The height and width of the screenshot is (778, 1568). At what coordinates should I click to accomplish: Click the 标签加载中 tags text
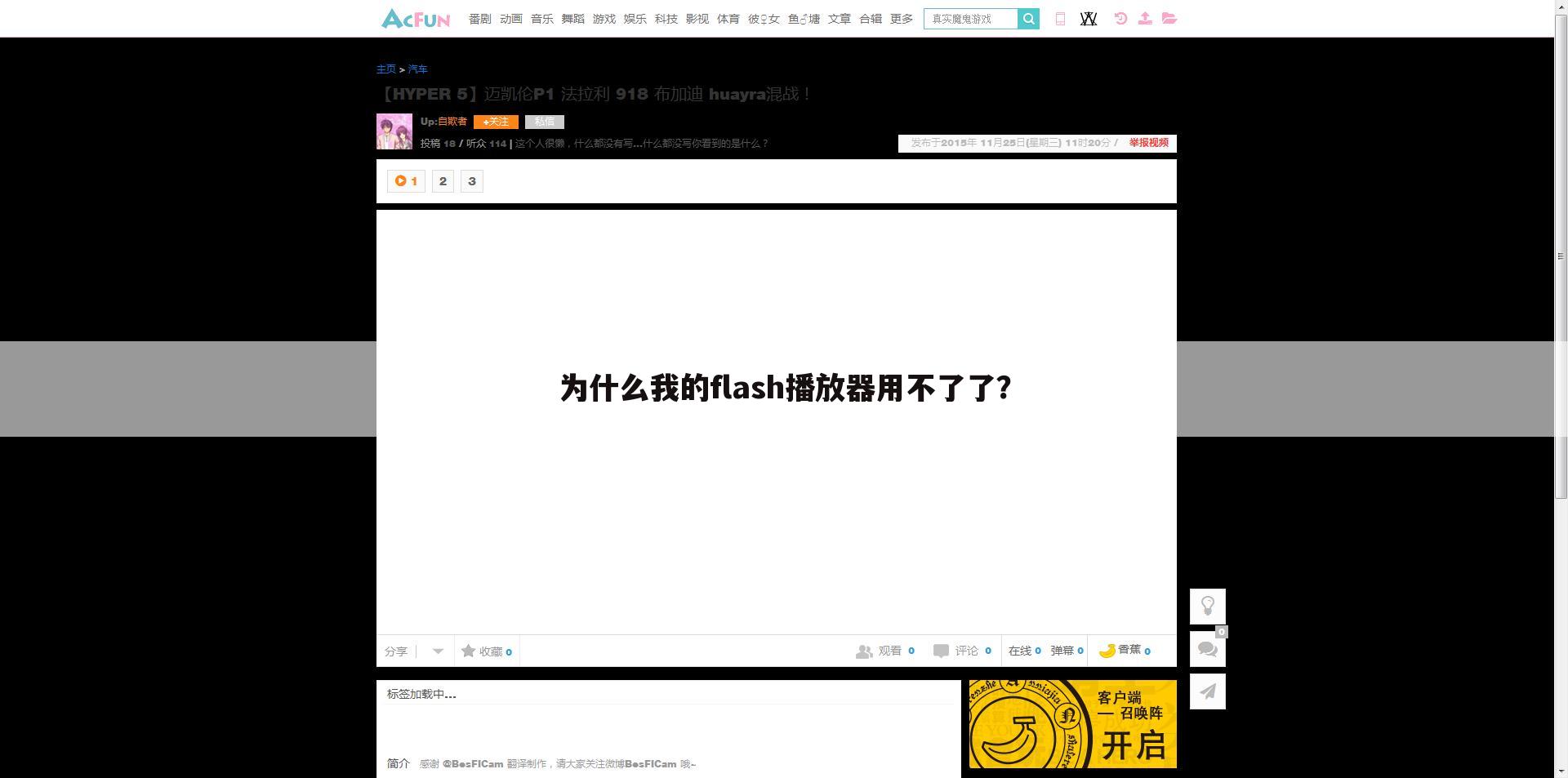pos(421,694)
